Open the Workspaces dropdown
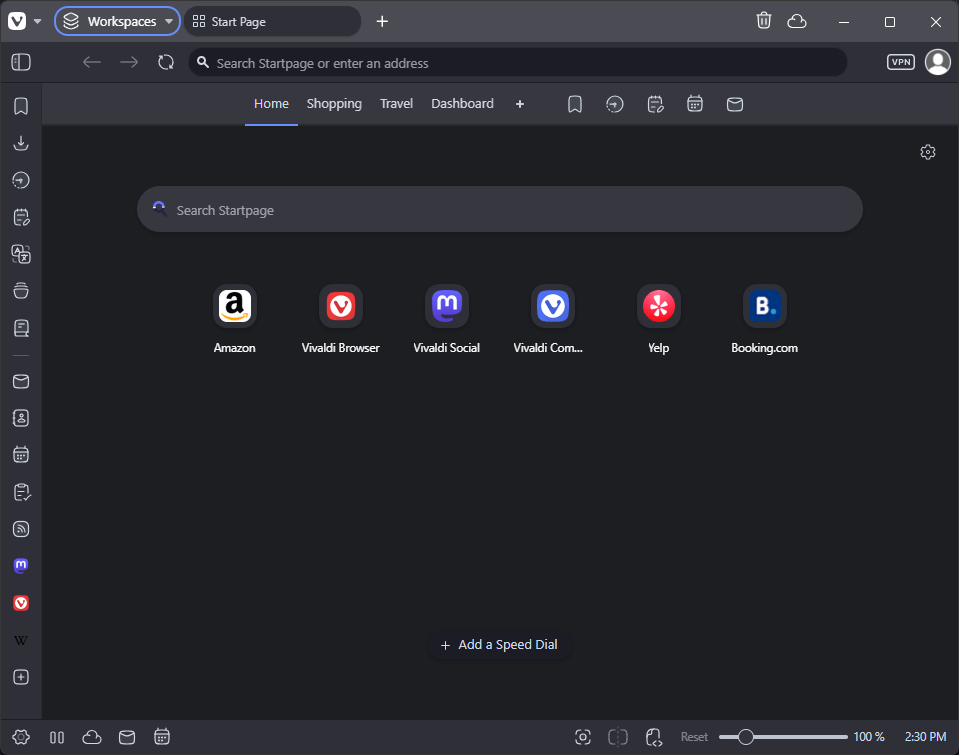Viewport: 959px width, 755px height. pyautogui.click(x=117, y=21)
